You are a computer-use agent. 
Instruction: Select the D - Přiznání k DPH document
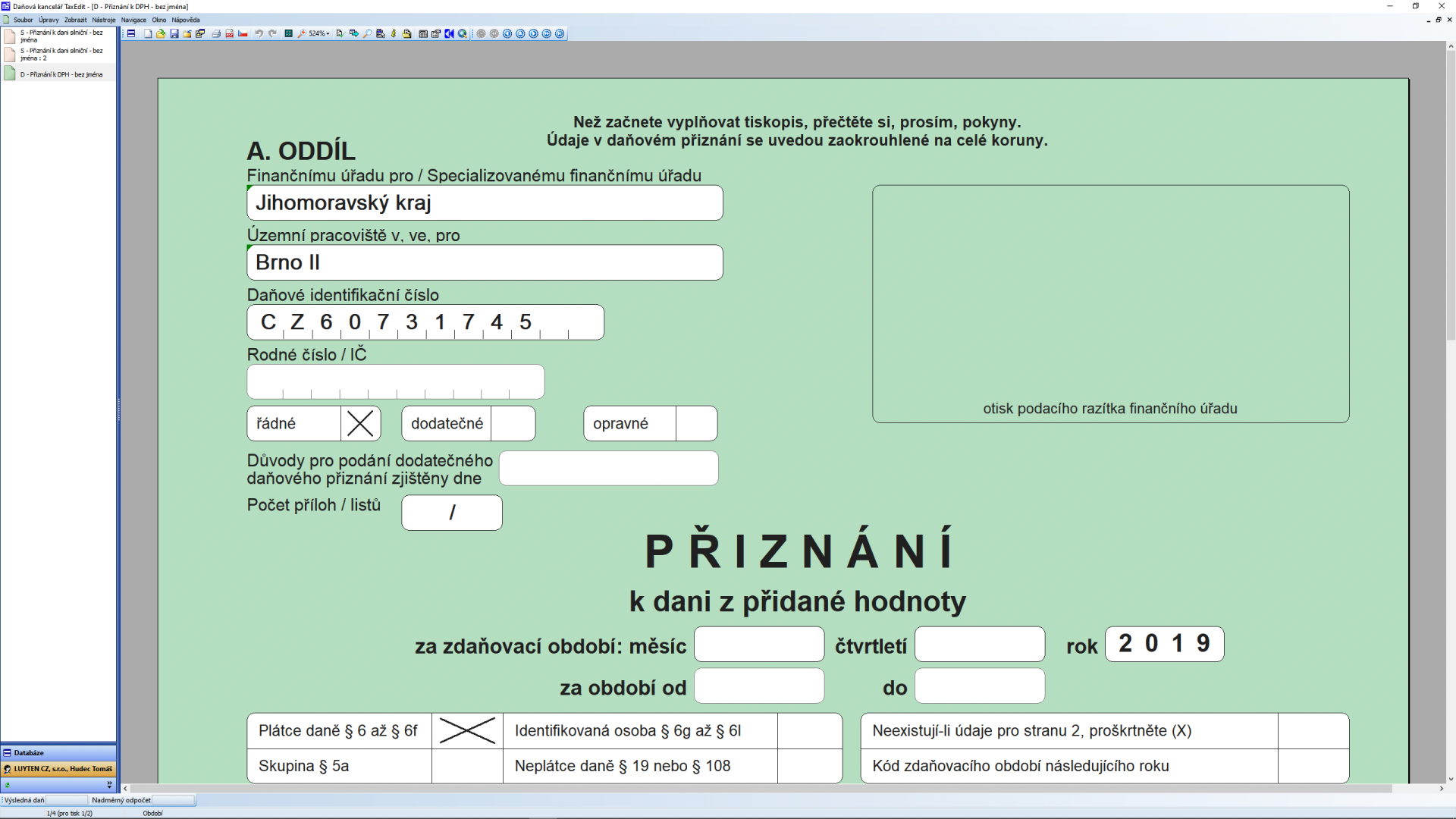pyautogui.click(x=58, y=74)
